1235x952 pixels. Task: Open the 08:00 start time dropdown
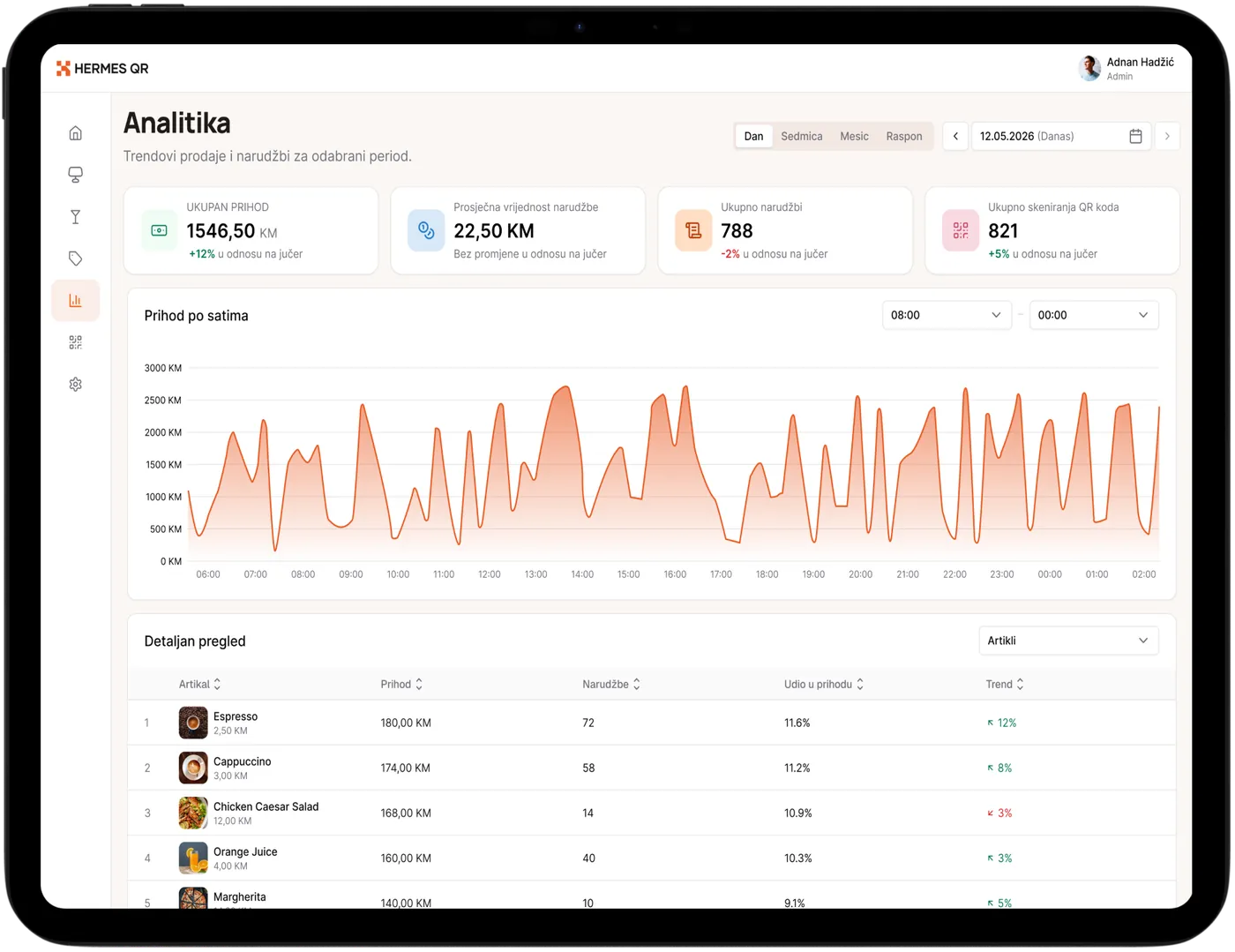(x=947, y=315)
